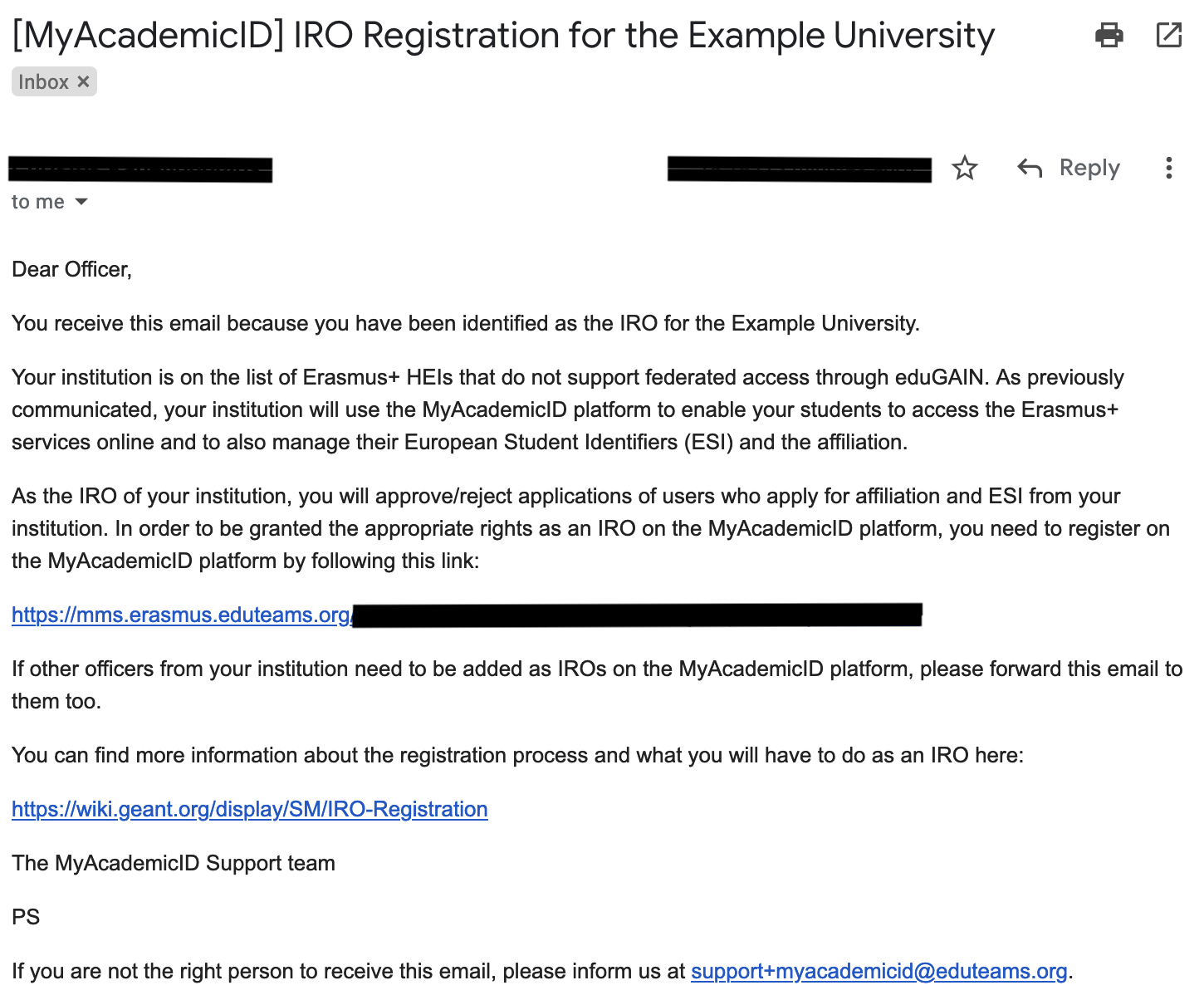Open the mms.erasmus.eduteams.org registration link
Screen dimensions: 1204x995
(x=181, y=615)
